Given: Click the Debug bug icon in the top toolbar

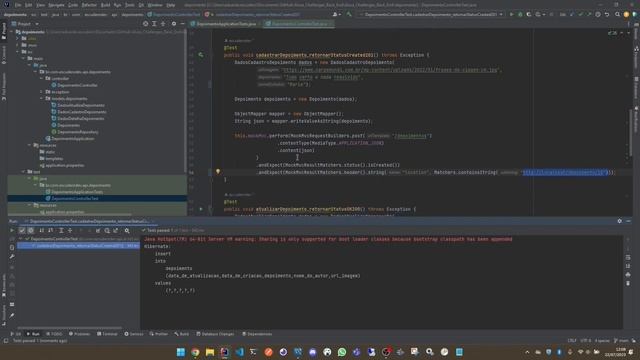Looking at the screenshot, I should tap(520, 14).
